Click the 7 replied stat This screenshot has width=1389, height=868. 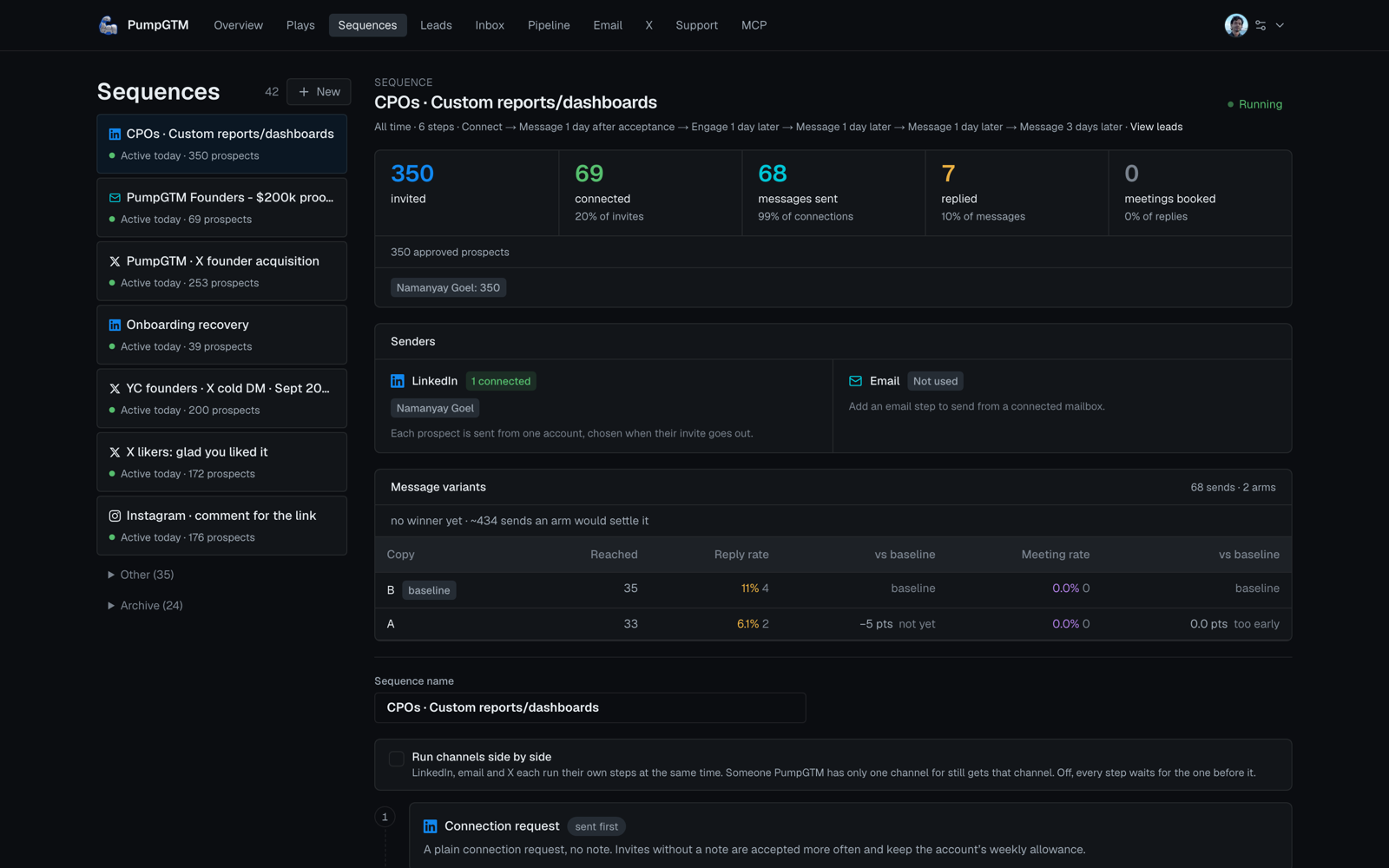1017,193
